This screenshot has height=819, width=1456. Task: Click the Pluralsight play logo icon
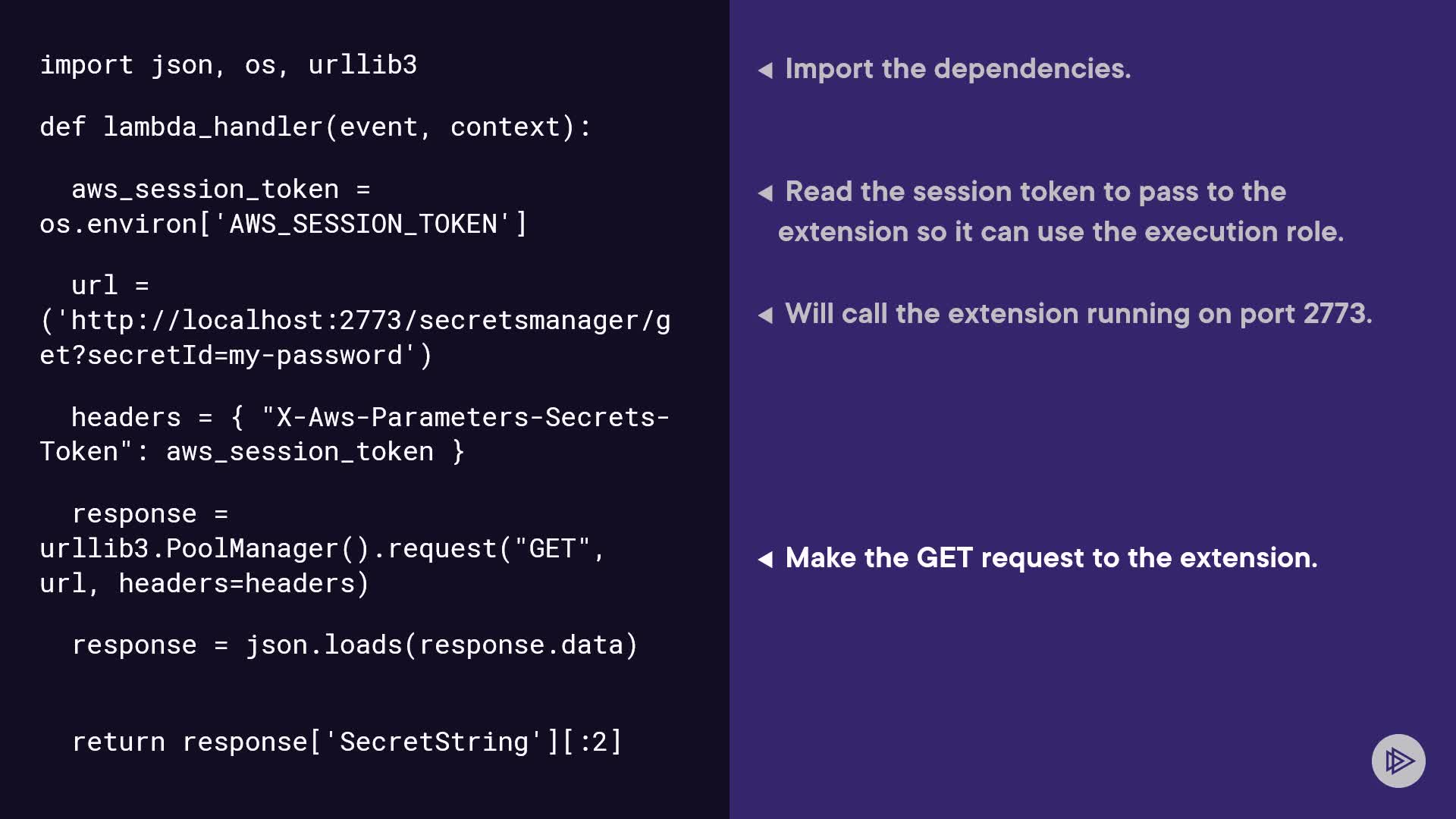(1398, 761)
